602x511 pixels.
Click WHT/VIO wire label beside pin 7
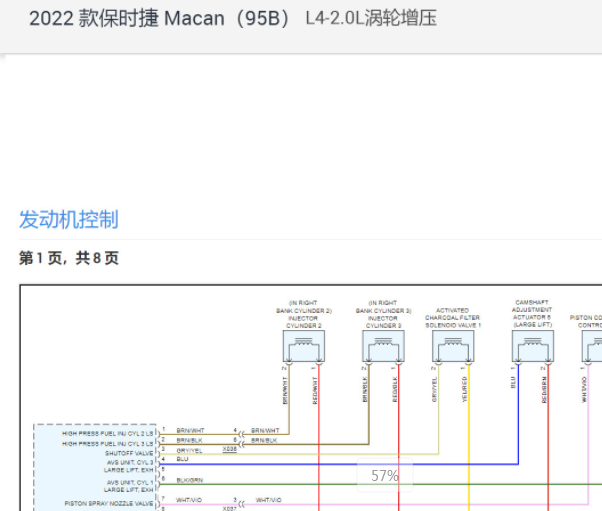click(189, 500)
